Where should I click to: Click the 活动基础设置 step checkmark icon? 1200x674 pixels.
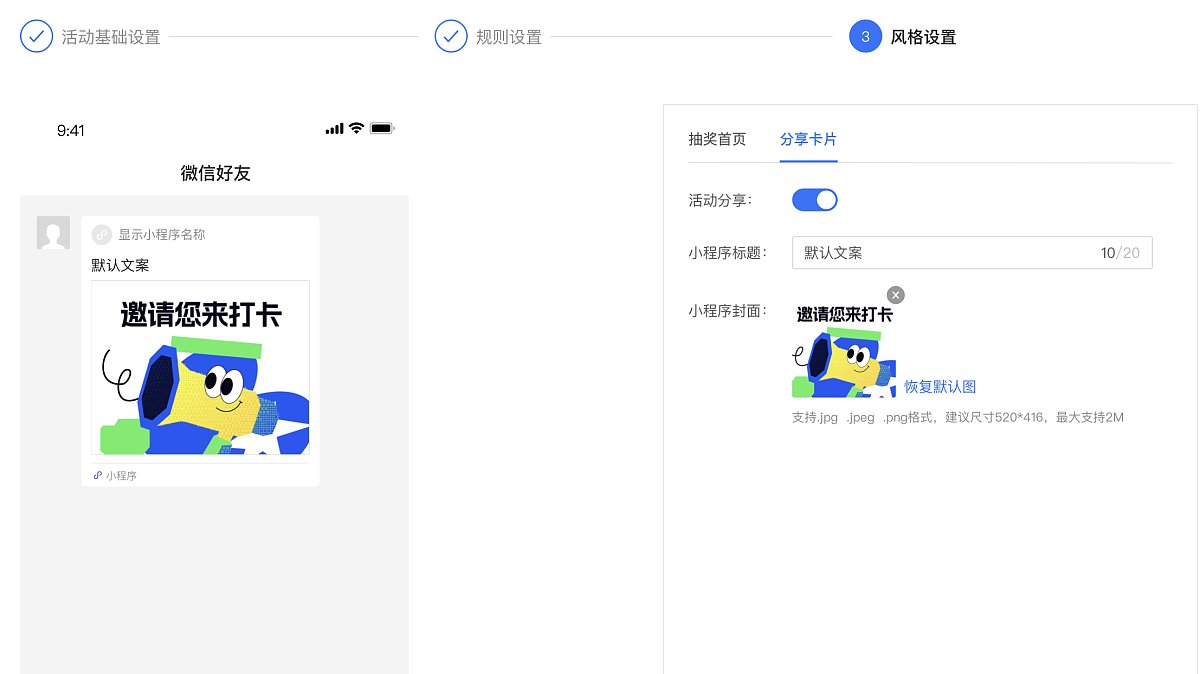click(x=36, y=37)
